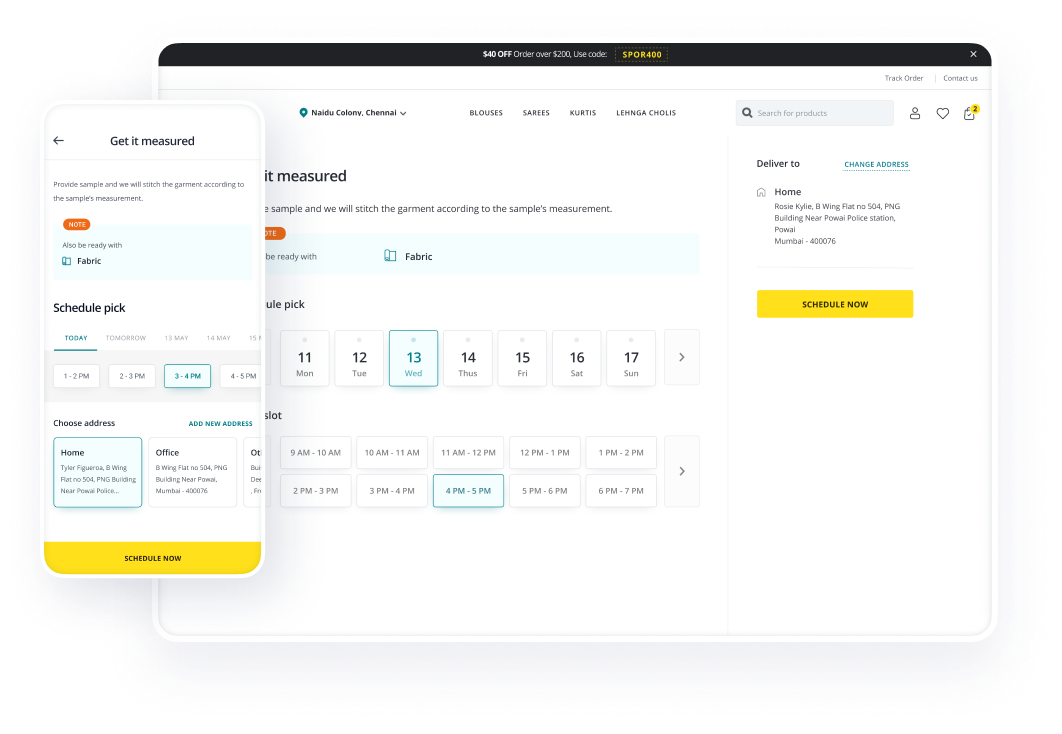The image size is (1062, 734).
Task: Switch to 14 May tab on phone
Action: [x=219, y=338]
